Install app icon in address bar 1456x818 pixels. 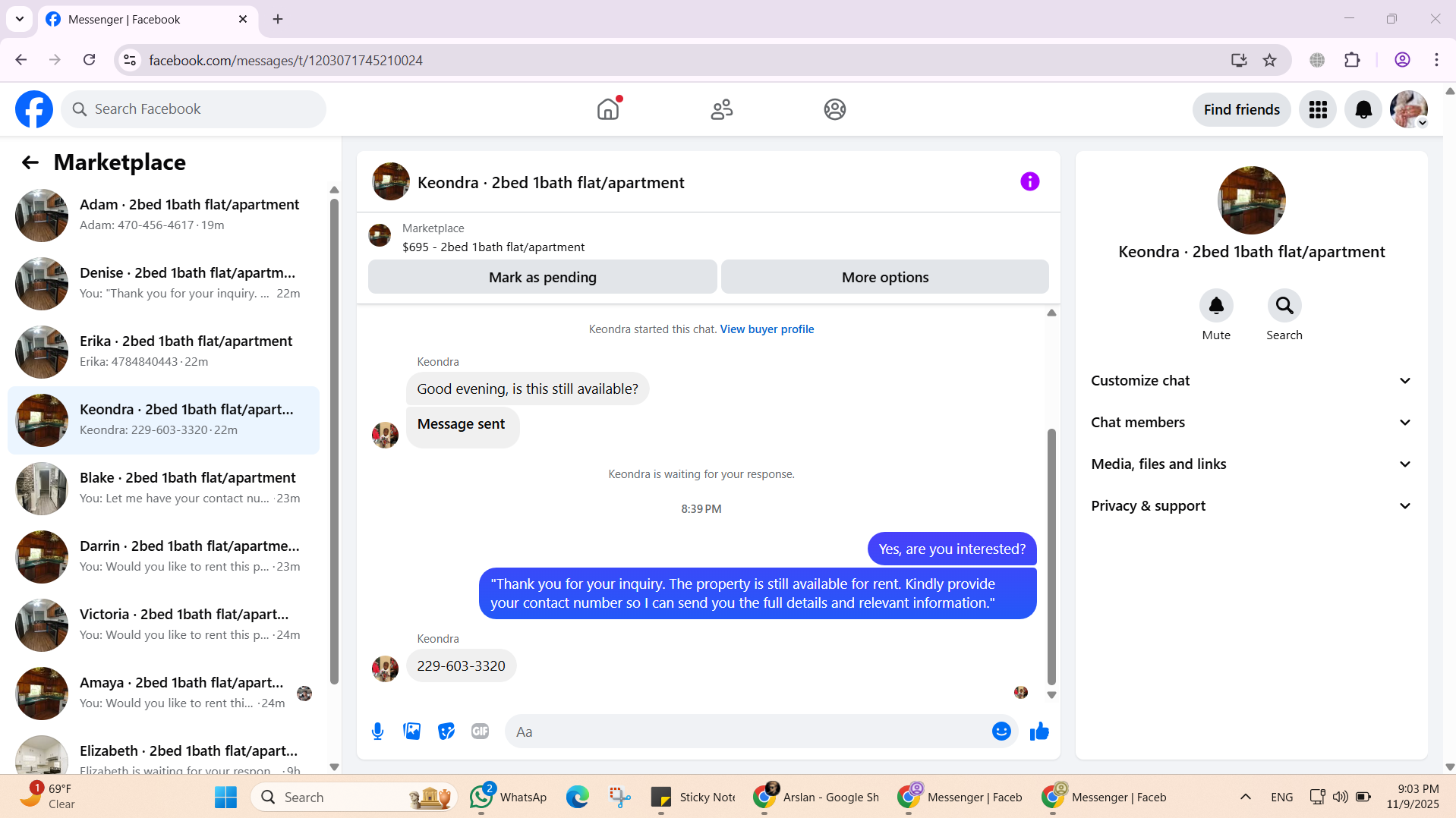pyautogui.click(x=1239, y=60)
